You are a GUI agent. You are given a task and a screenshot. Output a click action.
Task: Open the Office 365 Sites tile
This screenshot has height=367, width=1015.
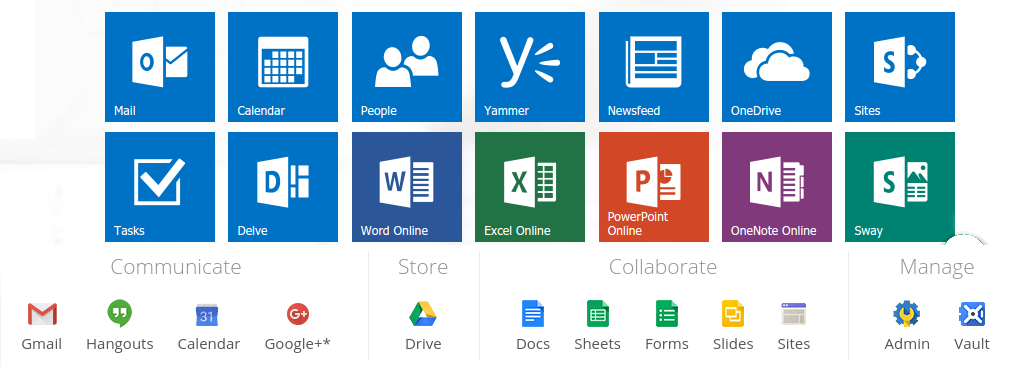click(x=900, y=67)
